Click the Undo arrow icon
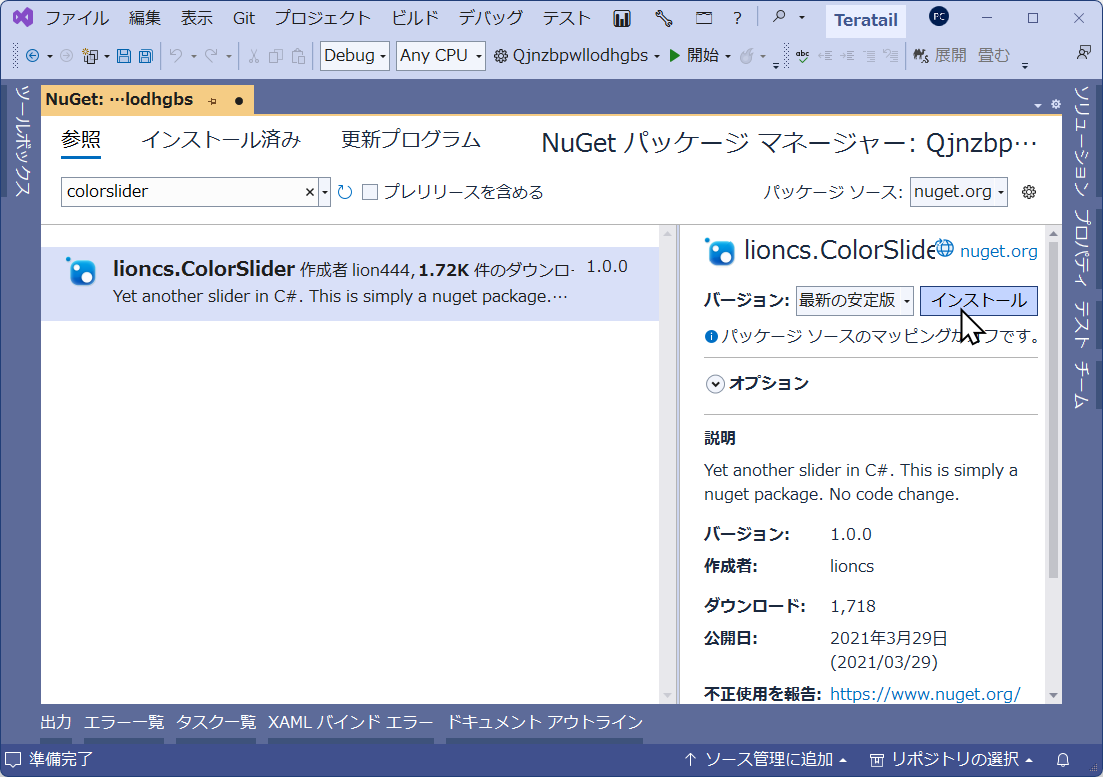The height and width of the screenshot is (777, 1103). click(x=176, y=56)
